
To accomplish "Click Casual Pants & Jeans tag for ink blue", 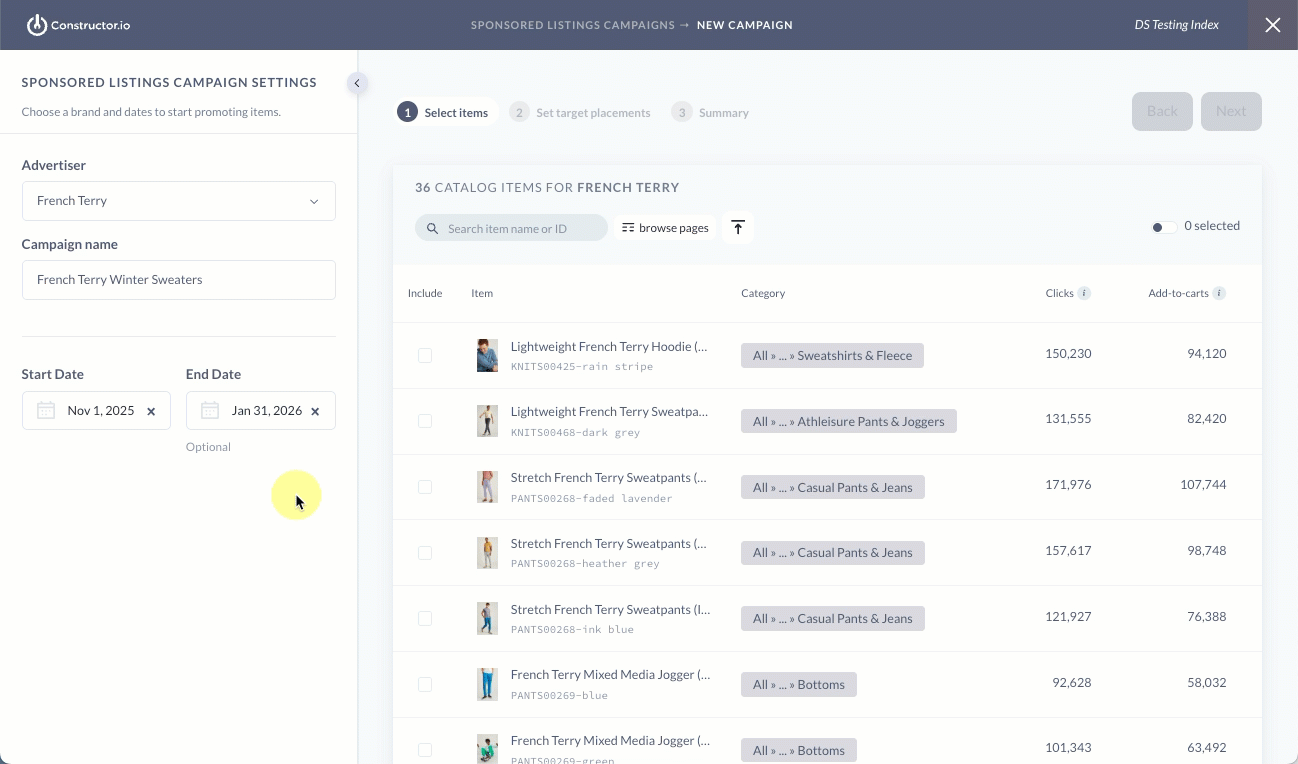I will (833, 618).
